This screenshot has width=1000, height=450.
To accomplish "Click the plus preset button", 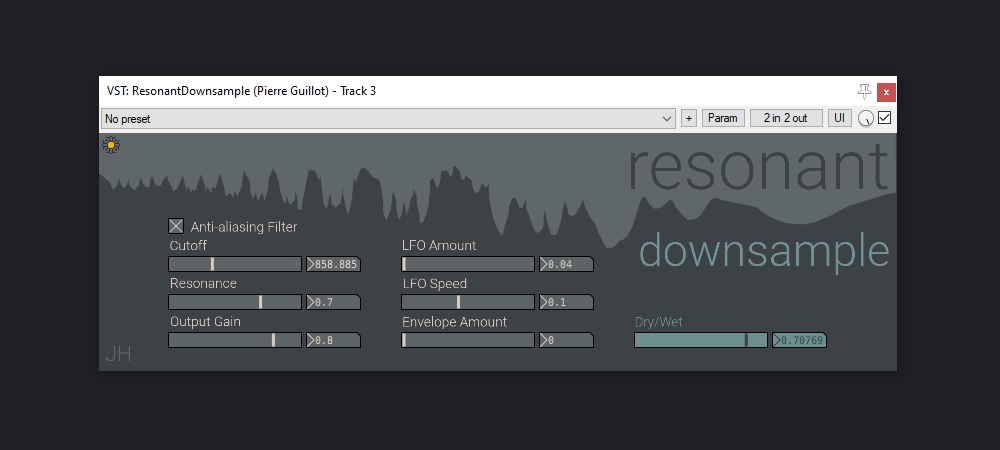I will click(689, 119).
